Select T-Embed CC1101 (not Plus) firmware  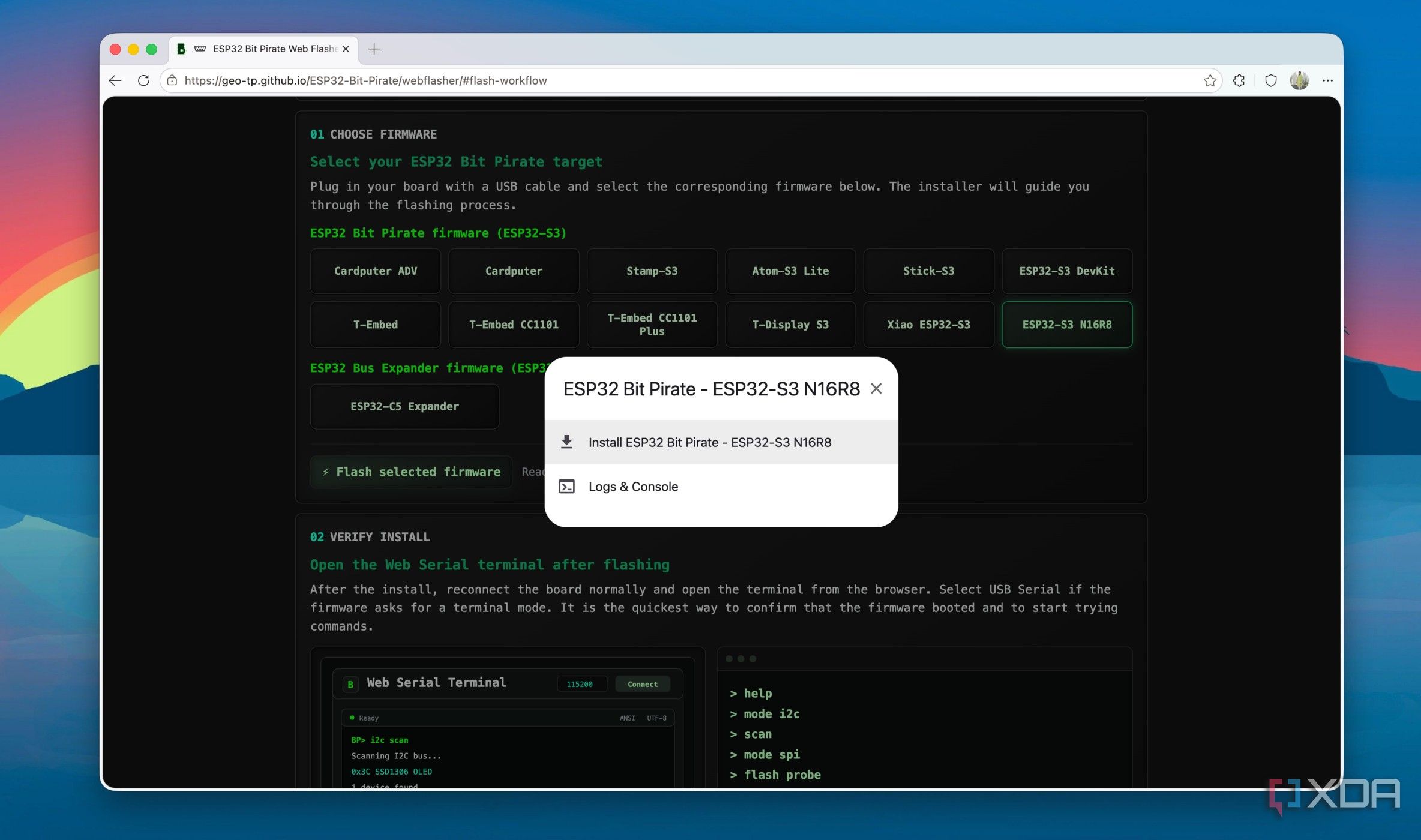point(514,325)
